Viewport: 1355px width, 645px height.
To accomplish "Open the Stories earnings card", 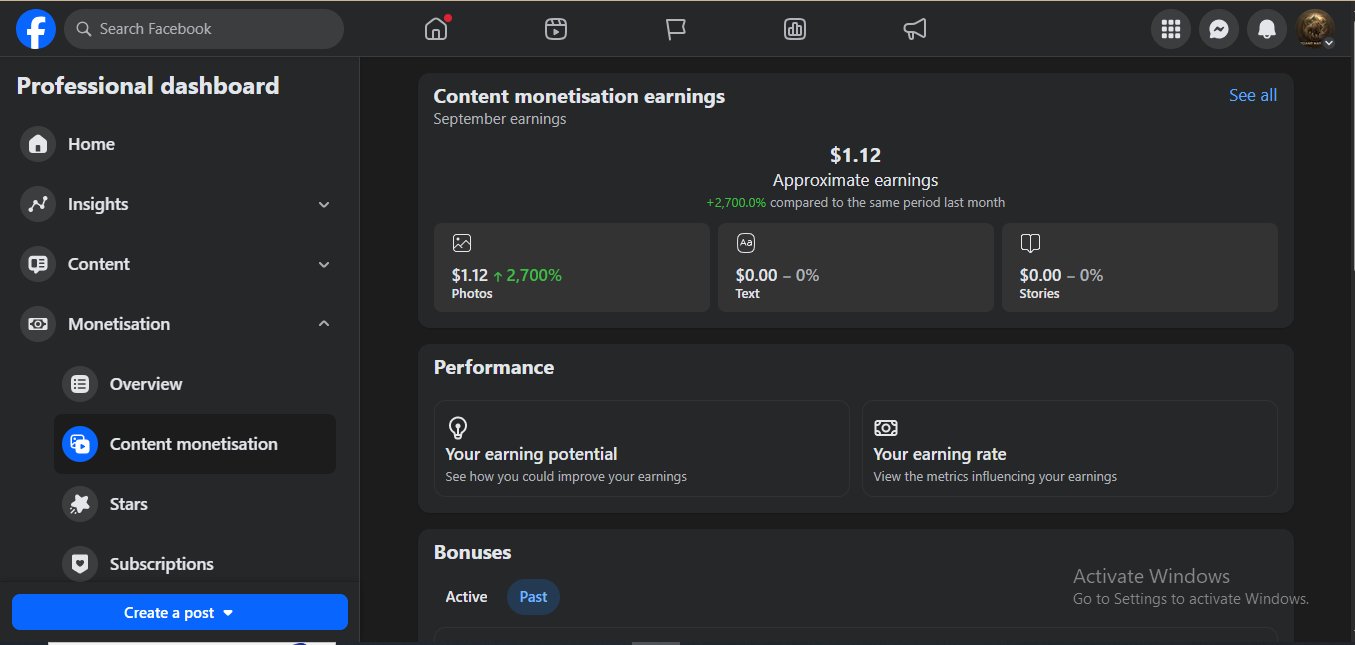I will [x=1140, y=267].
